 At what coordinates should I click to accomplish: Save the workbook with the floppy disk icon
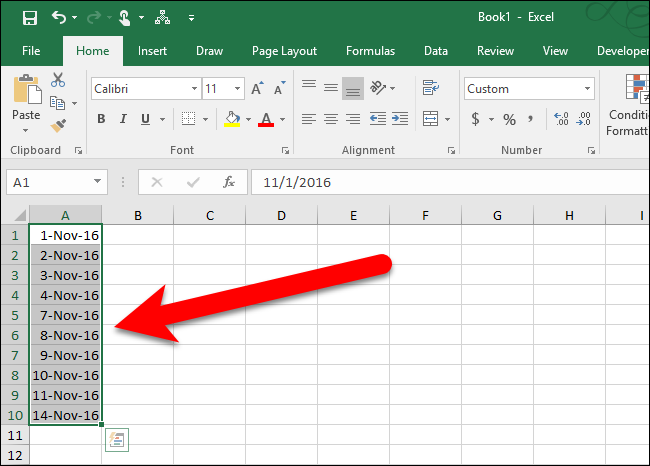point(30,18)
